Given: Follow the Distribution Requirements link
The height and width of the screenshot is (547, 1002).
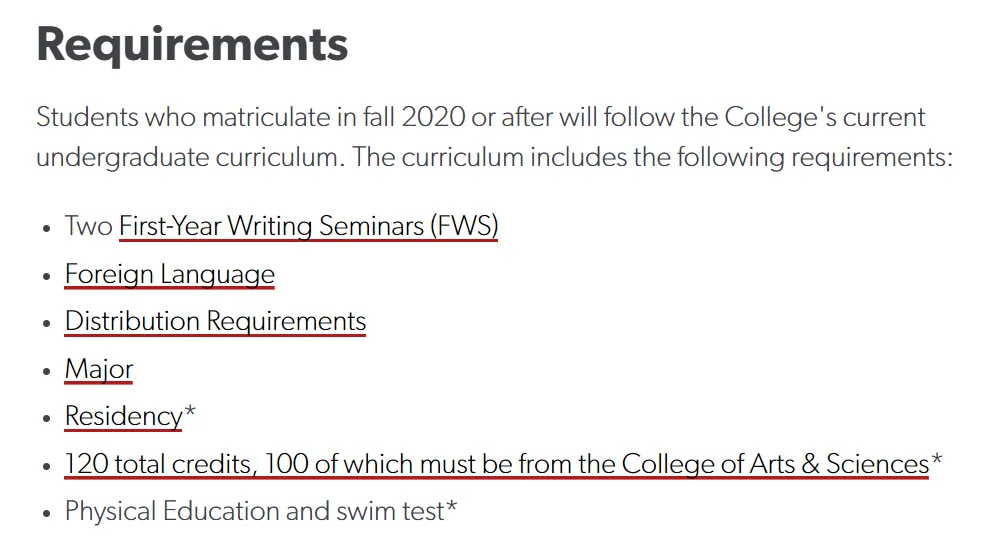Looking at the screenshot, I should tap(215, 321).
